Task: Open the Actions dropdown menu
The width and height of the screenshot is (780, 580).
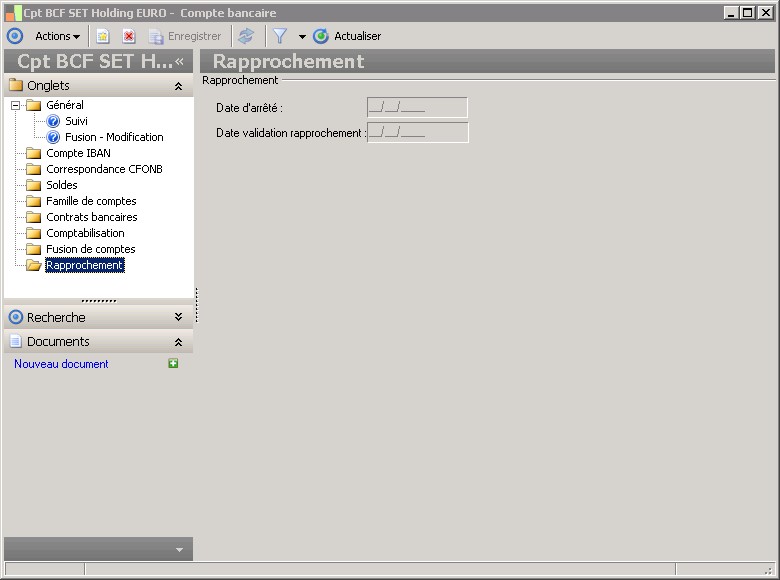Action: pos(57,36)
